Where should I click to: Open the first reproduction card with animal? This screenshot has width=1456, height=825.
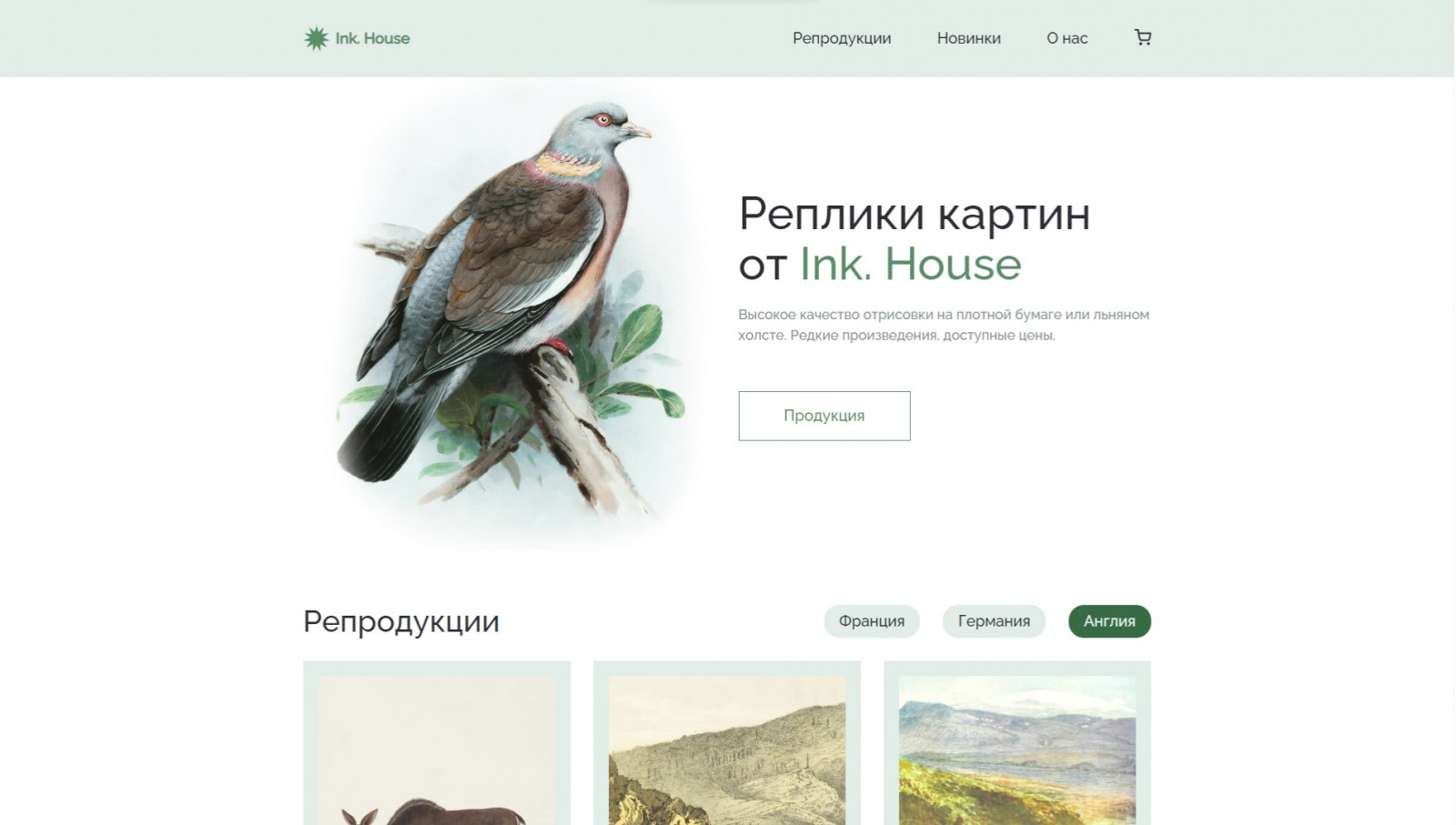click(437, 743)
